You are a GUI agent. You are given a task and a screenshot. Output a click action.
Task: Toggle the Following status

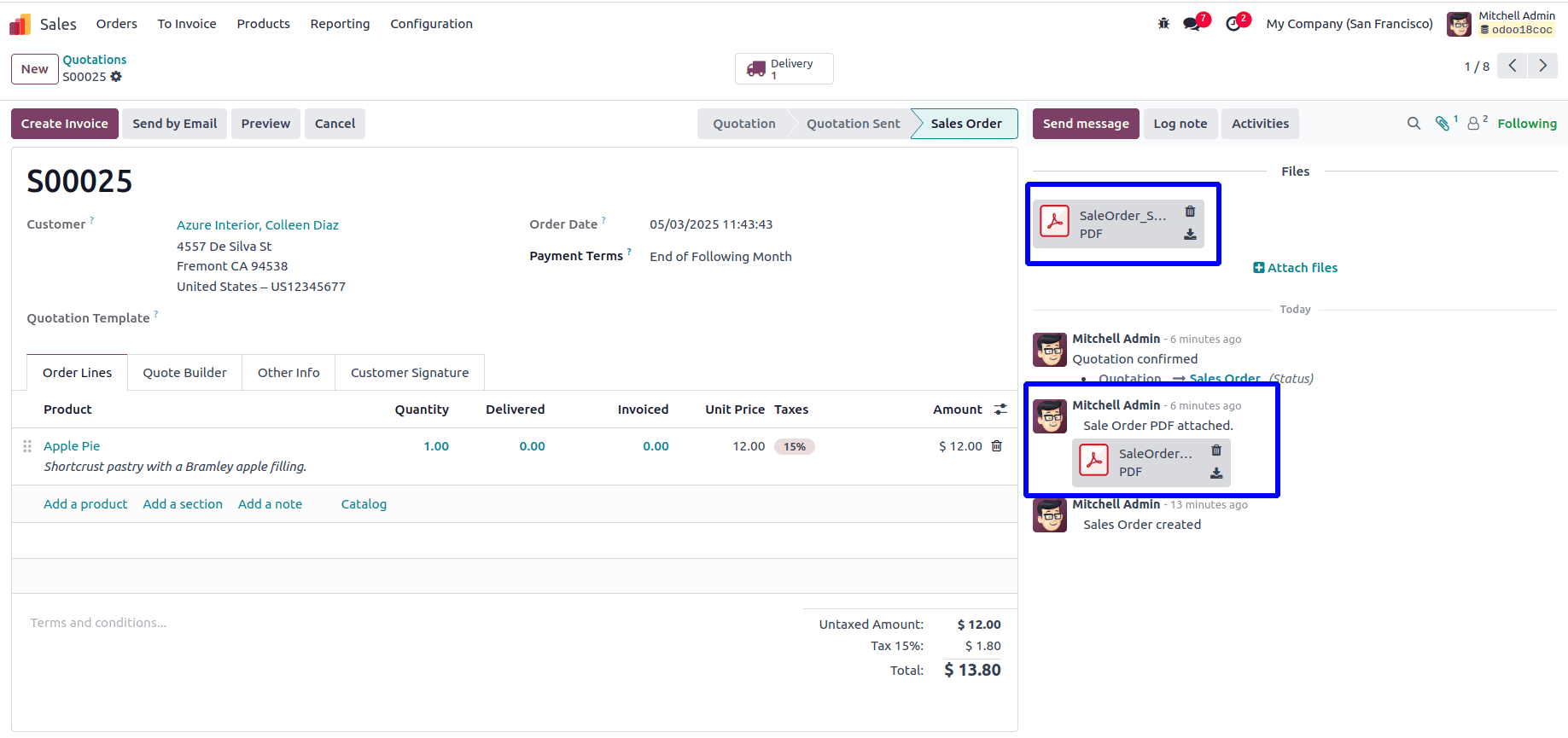coord(1527,124)
